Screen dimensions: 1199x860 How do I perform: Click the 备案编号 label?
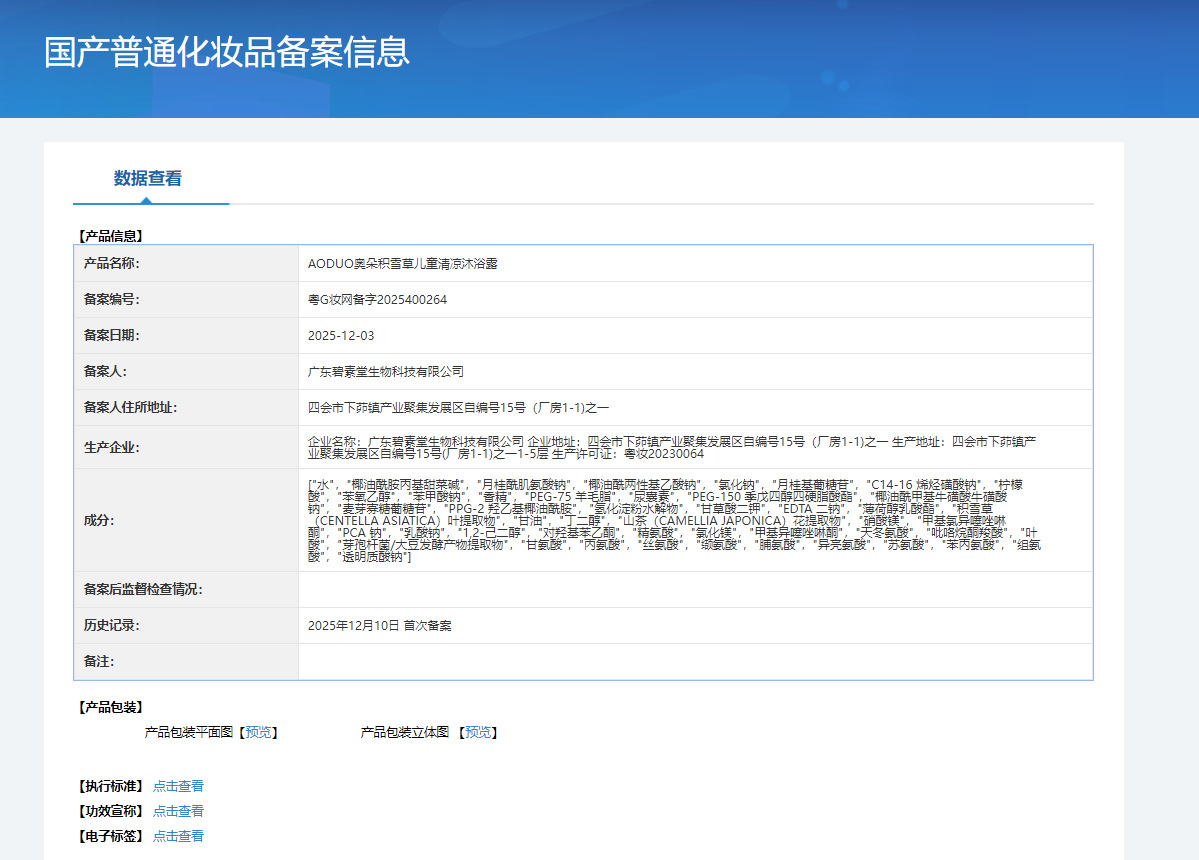(112, 300)
